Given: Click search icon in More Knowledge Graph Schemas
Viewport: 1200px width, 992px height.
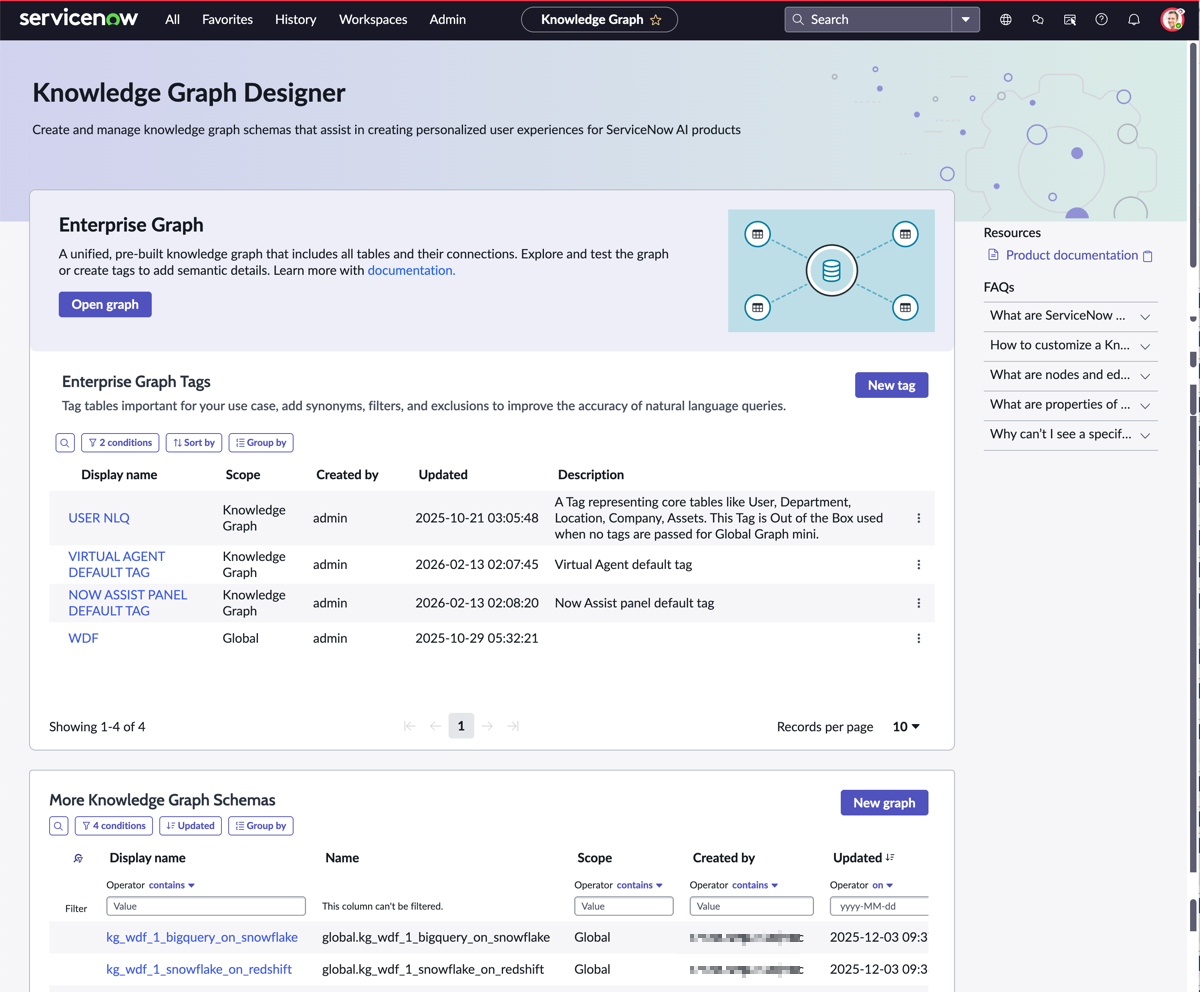Looking at the screenshot, I should click(59, 826).
